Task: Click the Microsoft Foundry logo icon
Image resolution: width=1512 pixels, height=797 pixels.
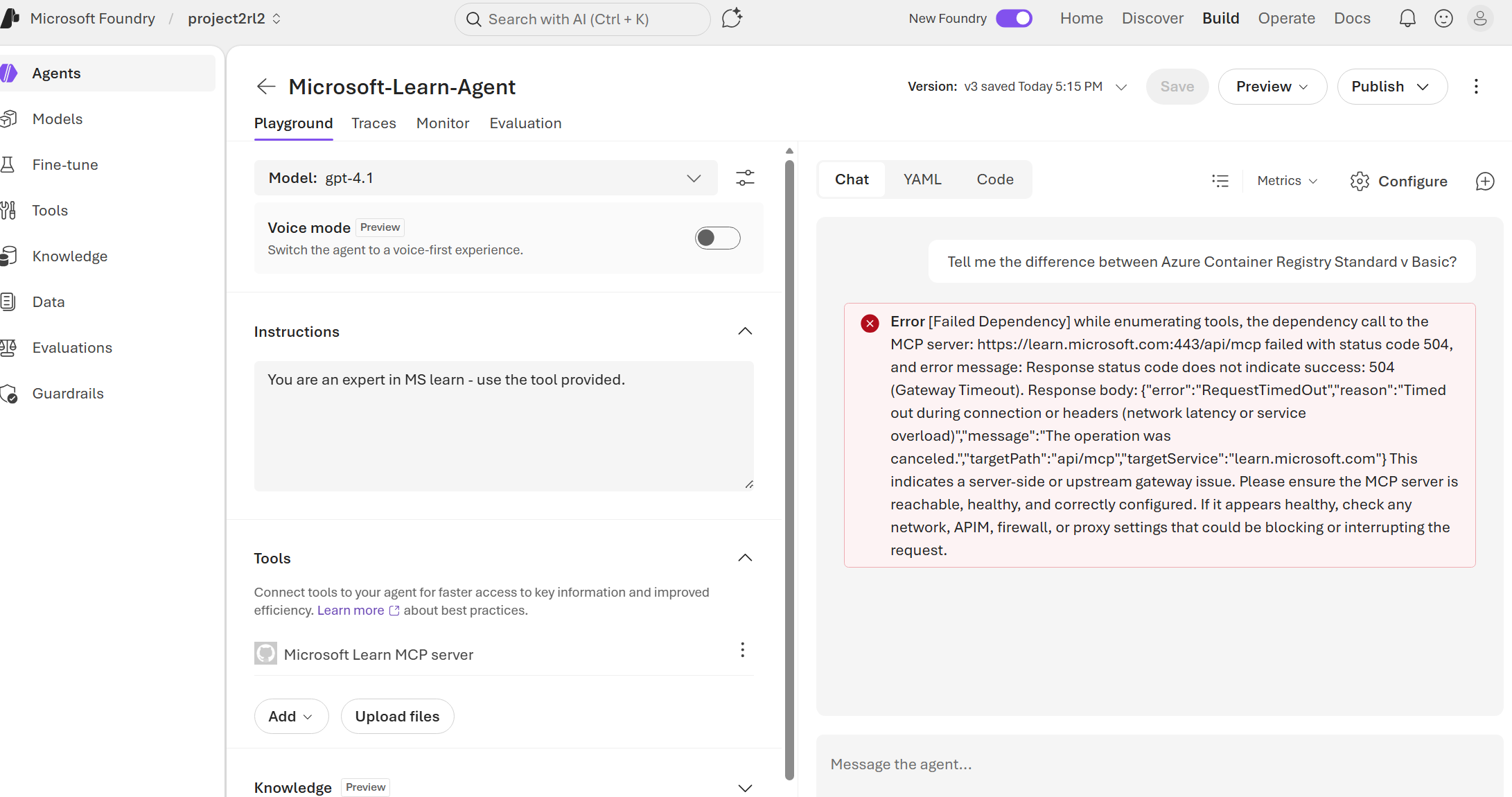Action: point(10,19)
